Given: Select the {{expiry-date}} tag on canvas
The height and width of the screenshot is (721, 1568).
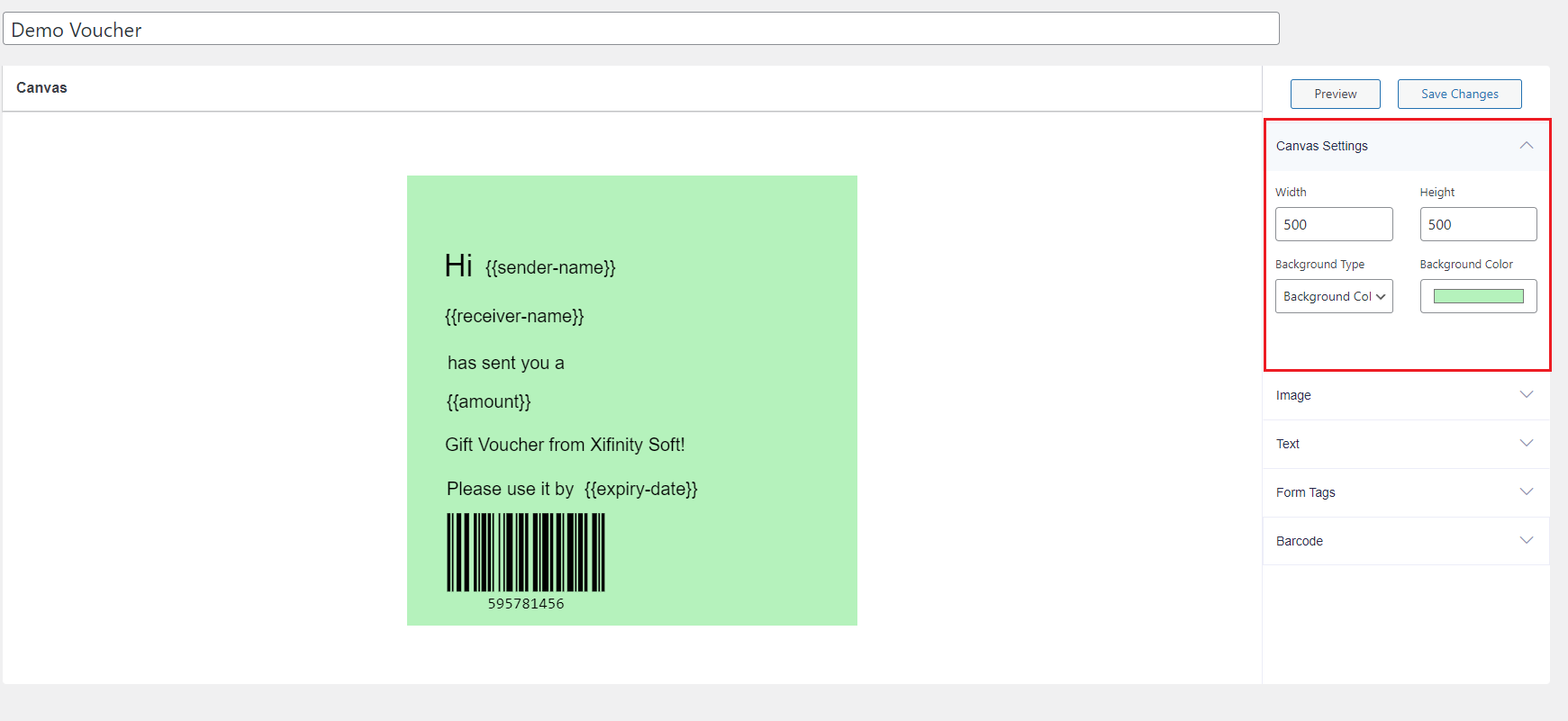Looking at the screenshot, I should point(640,489).
